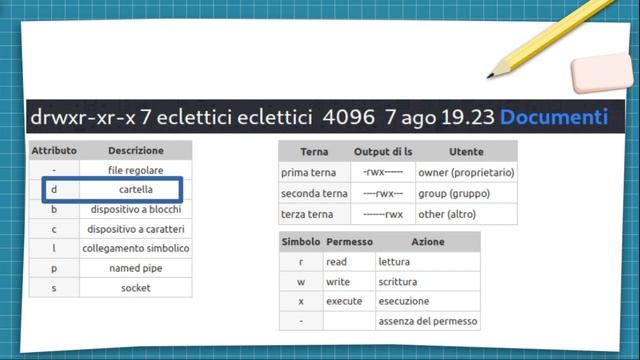This screenshot has width=640, height=360.
Task: Click the ls output in seconda terna row
Action: [383, 193]
